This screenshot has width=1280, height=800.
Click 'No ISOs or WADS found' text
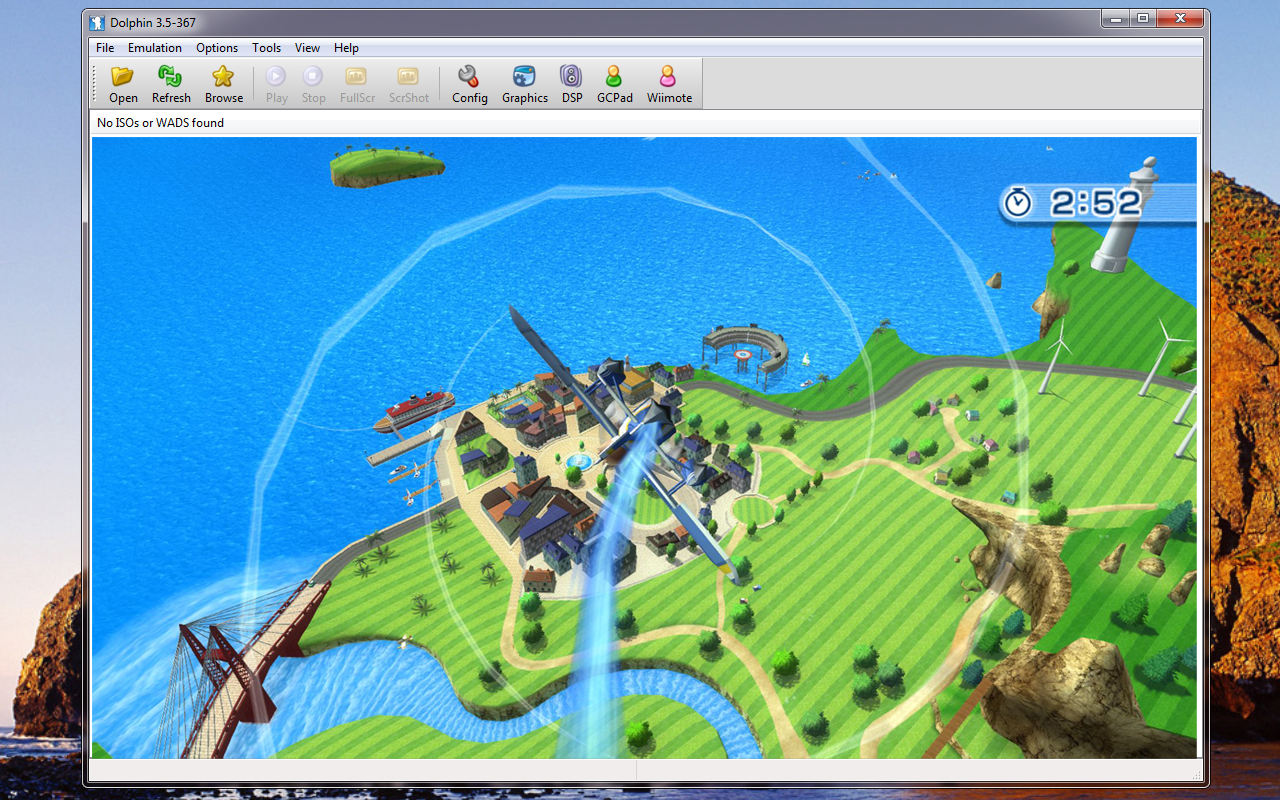tap(160, 123)
